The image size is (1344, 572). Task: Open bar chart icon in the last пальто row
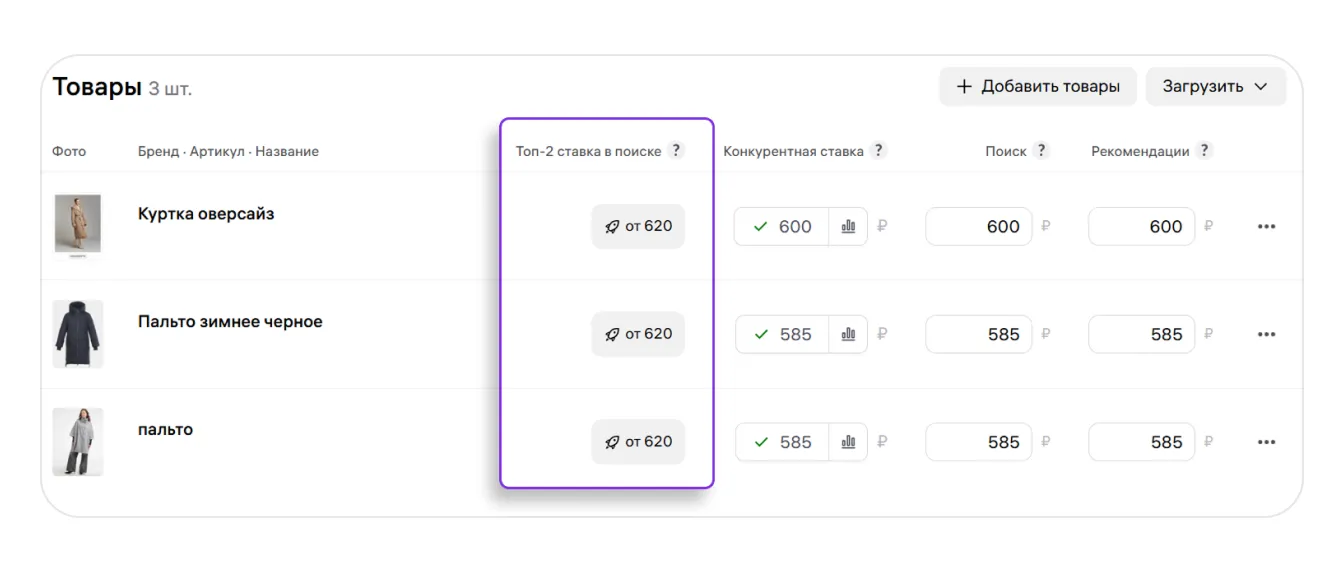pos(848,442)
